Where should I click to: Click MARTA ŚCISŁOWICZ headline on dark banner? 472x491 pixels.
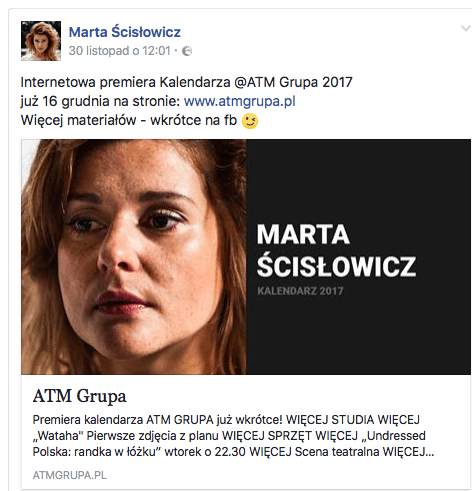(x=336, y=250)
